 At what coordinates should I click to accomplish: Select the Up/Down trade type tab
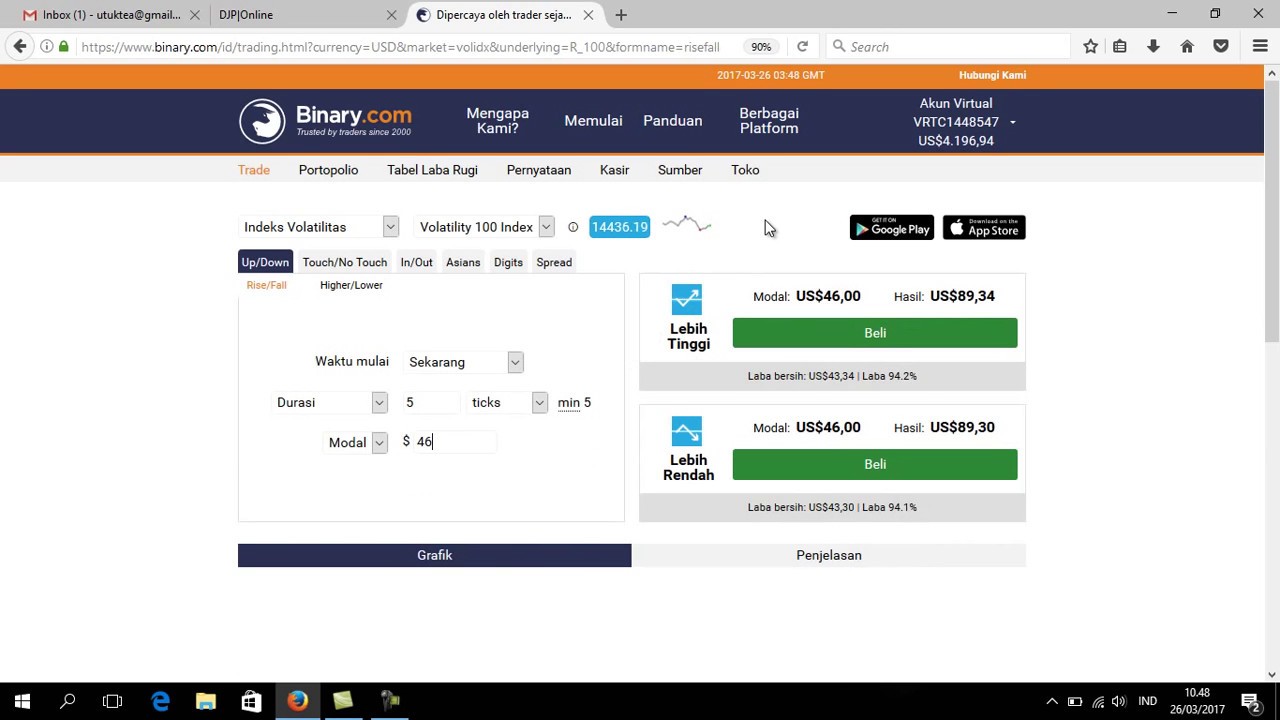click(265, 262)
